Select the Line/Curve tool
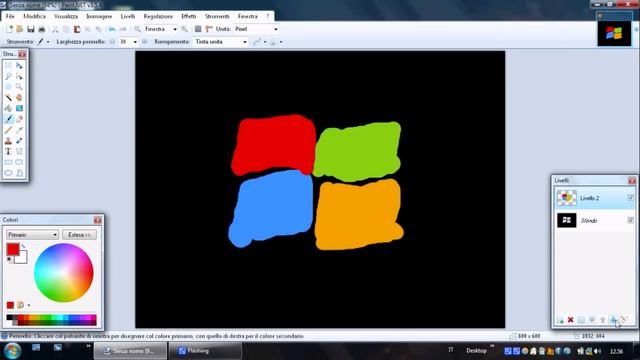Viewport: 640px width, 360px height. pos(19,151)
